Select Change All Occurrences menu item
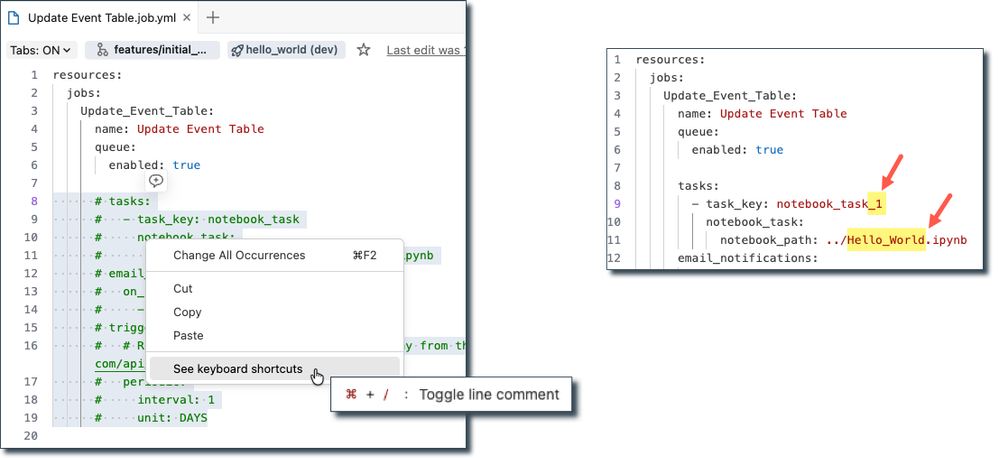 239,255
